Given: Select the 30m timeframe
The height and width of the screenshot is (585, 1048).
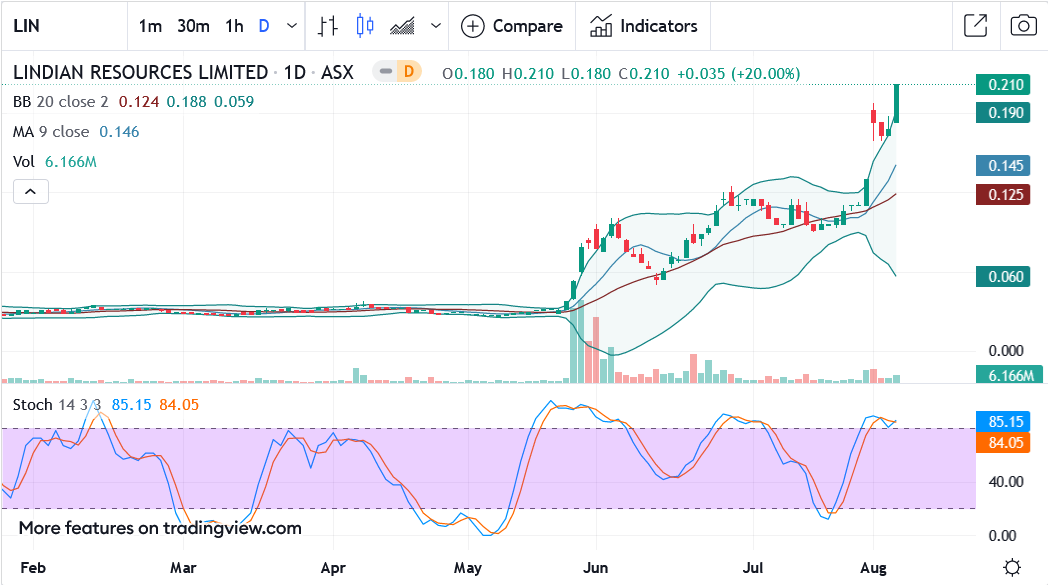Looking at the screenshot, I should tap(193, 26).
